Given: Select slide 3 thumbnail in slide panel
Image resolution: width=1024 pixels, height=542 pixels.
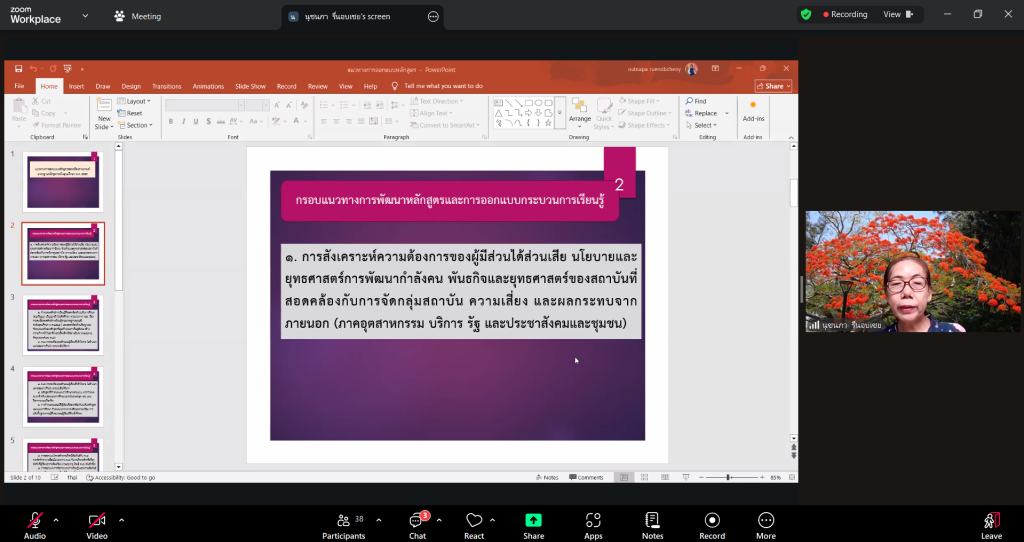Looking at the screenshot, I should click(x=63, y=324).
